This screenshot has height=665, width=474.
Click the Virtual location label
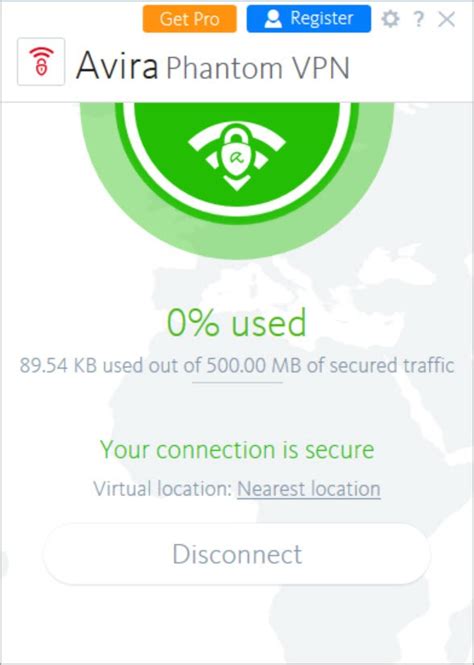[162, 489]
